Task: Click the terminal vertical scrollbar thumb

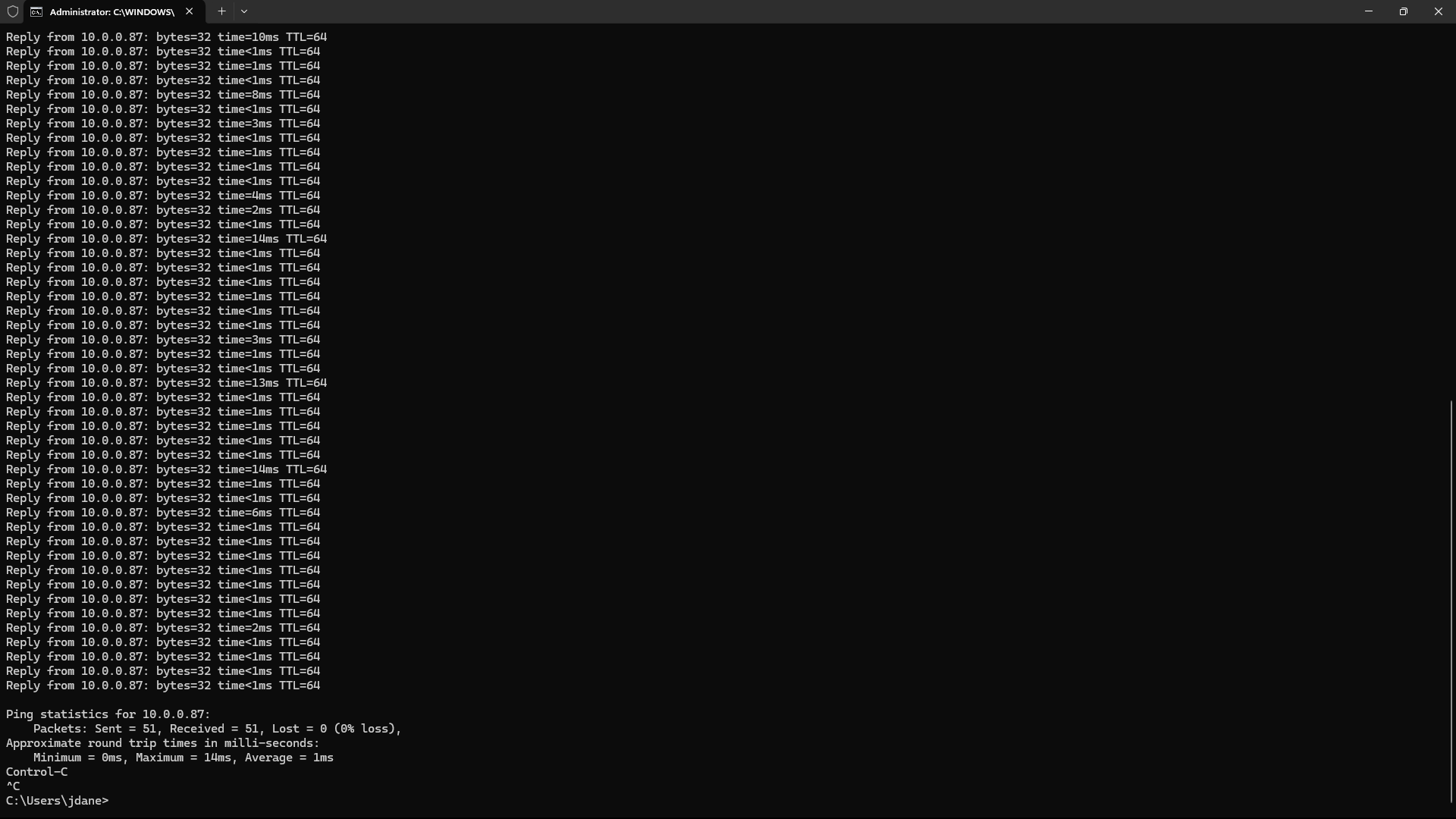Action: pos(1451,601)
